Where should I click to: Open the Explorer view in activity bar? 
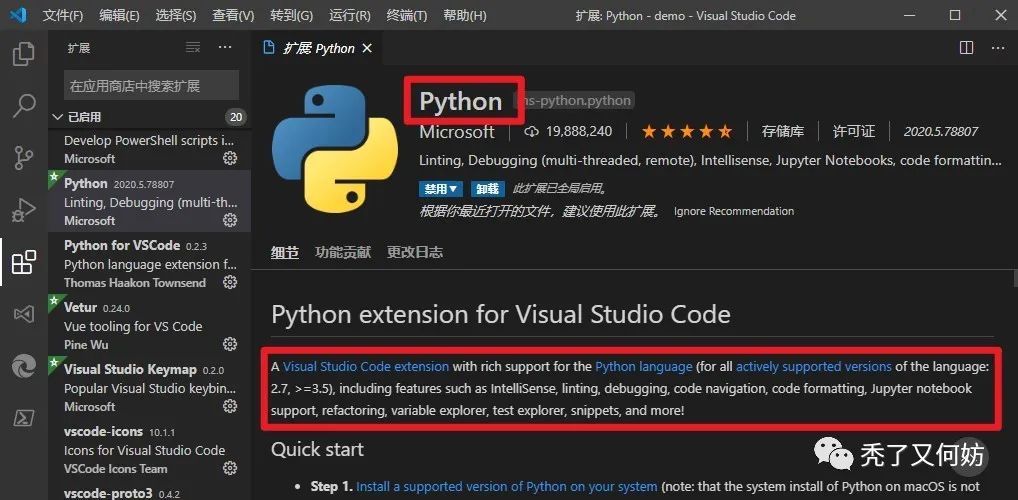(x=24, y=54)
